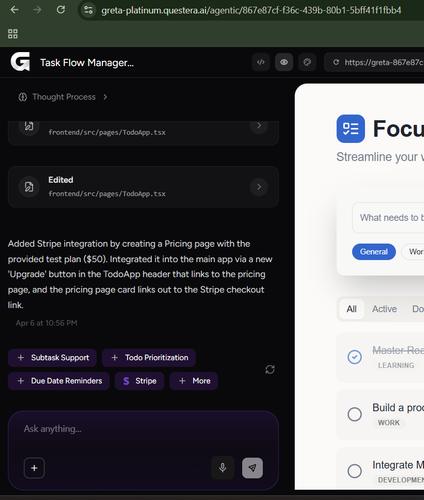Click the Thought Process brain icon

pyautogui.click(x=23, y=97)
